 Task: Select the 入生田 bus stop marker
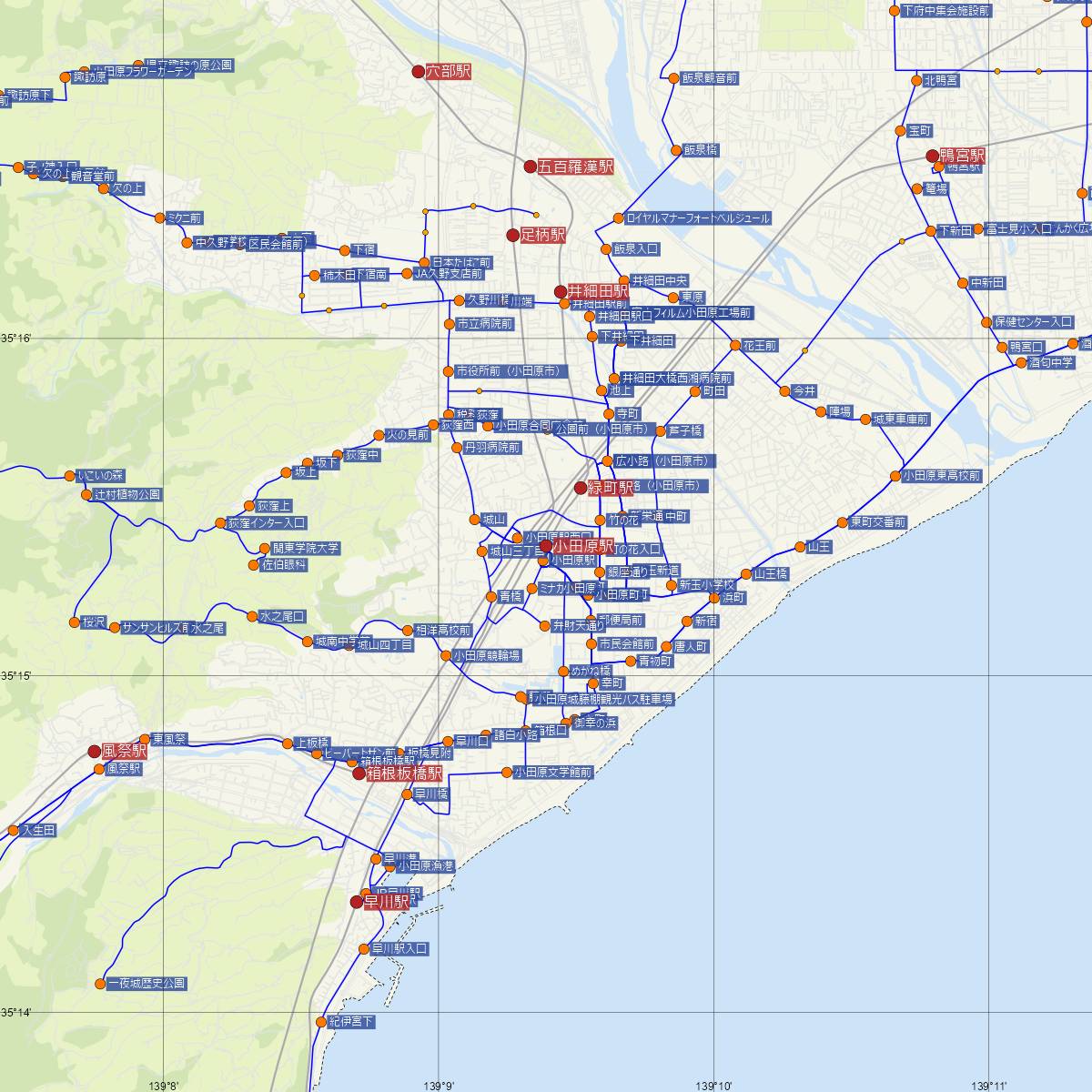pos(14,830)
